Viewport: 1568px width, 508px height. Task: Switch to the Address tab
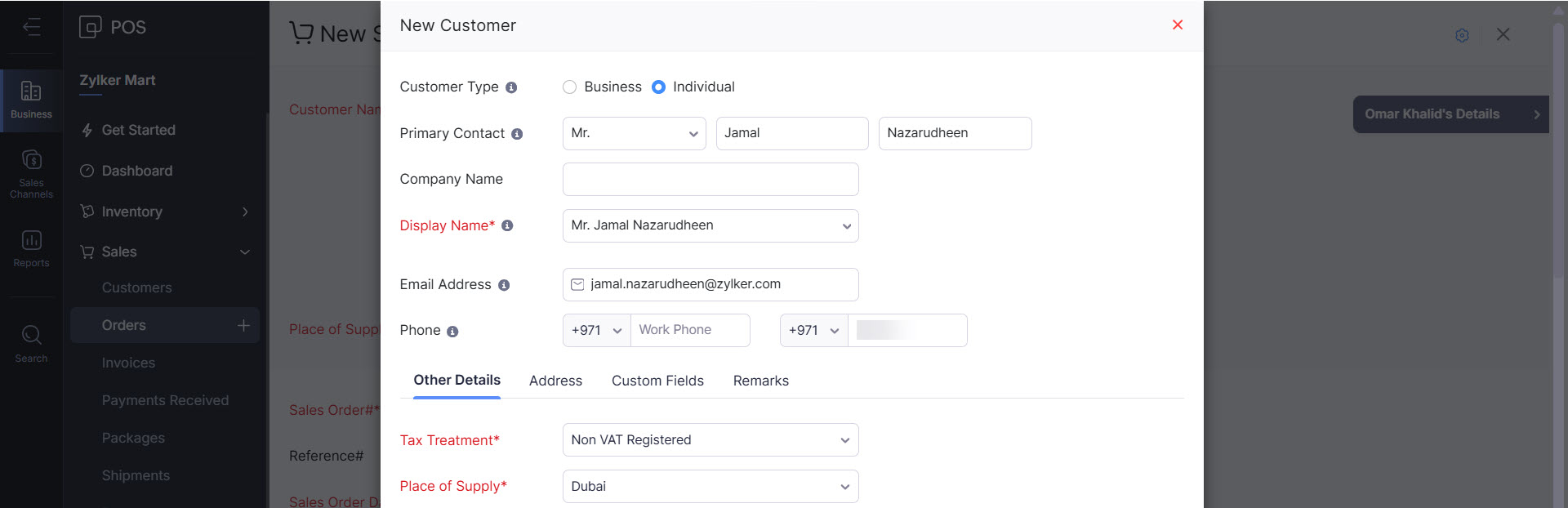[x=555, y=381]
